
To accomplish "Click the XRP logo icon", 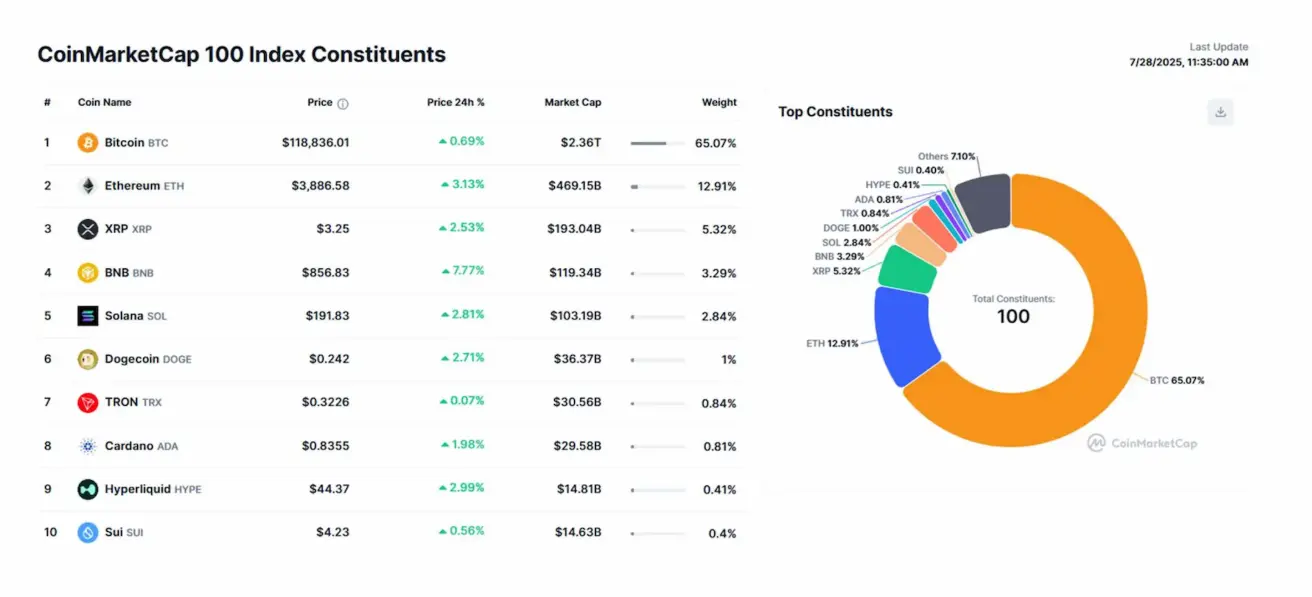I will coord(88,229).
